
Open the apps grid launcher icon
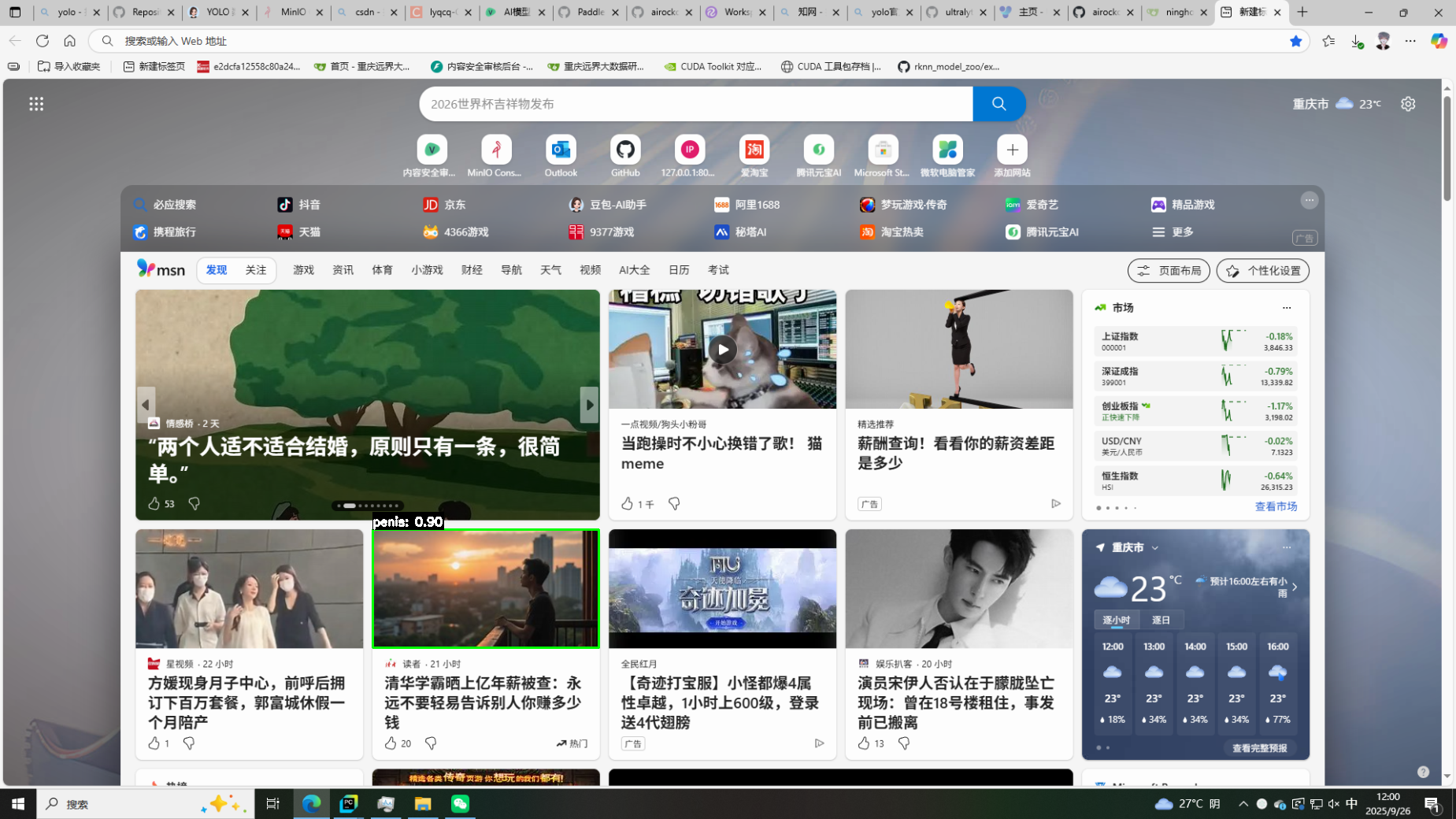36,104
